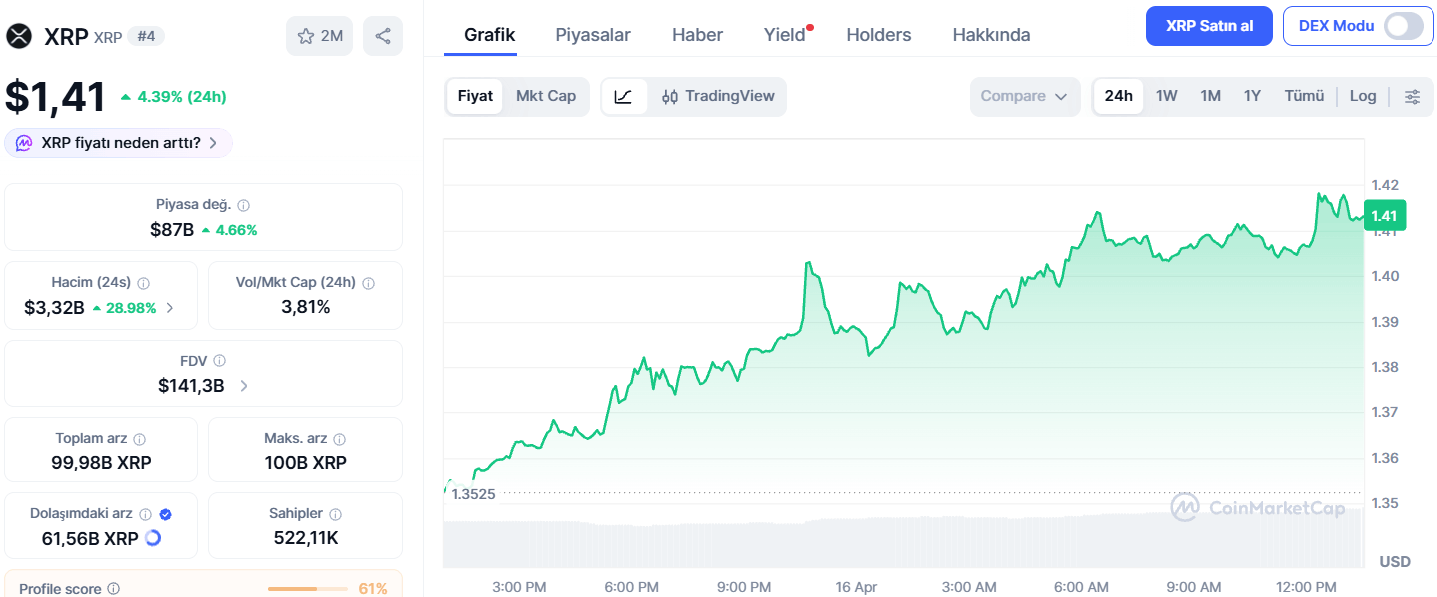Click the 522,11K holders value
This screenshot has width=1437, height=597.
click(305, 538)
